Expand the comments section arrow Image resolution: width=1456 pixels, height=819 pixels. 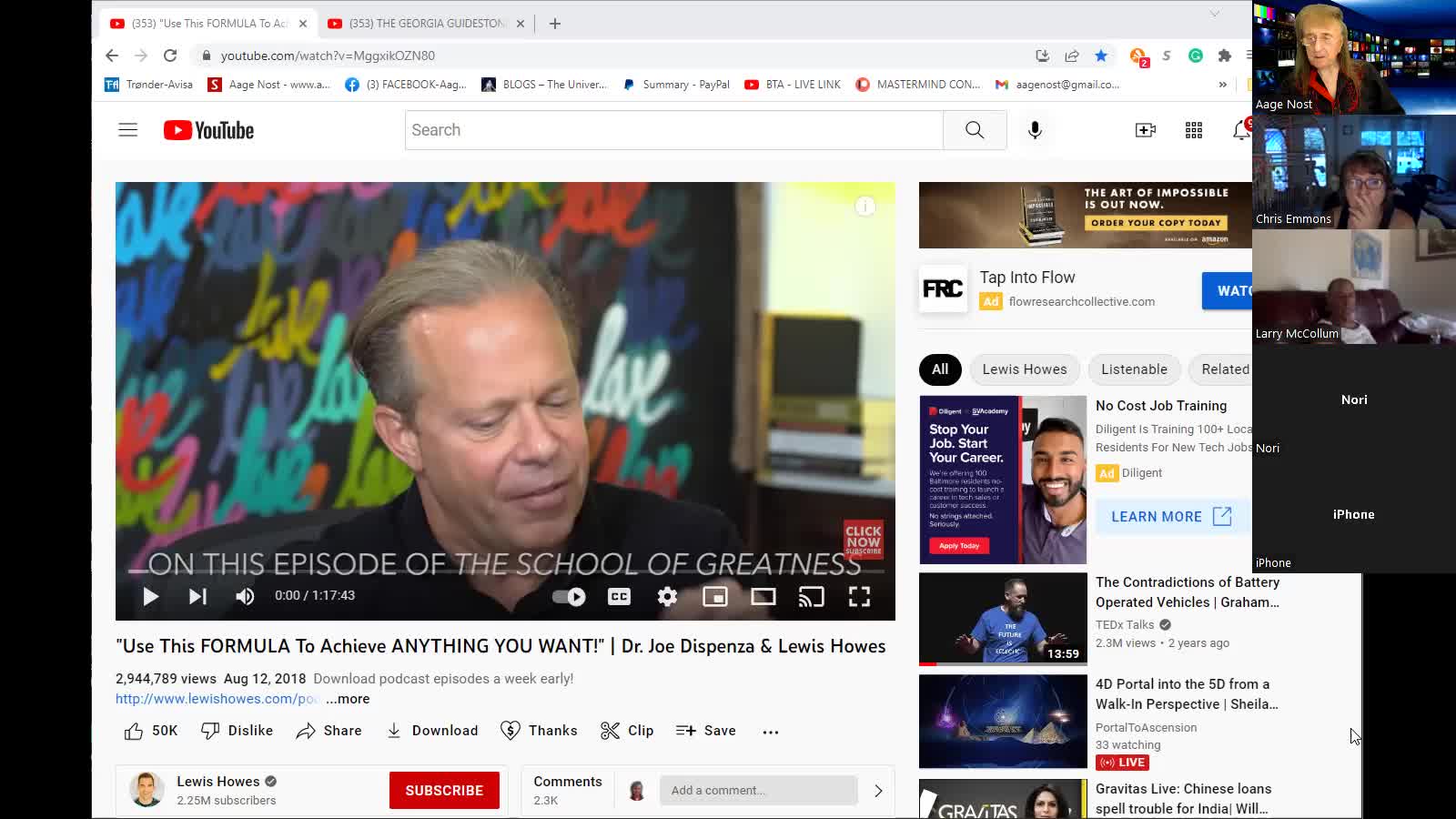point(878,791)
